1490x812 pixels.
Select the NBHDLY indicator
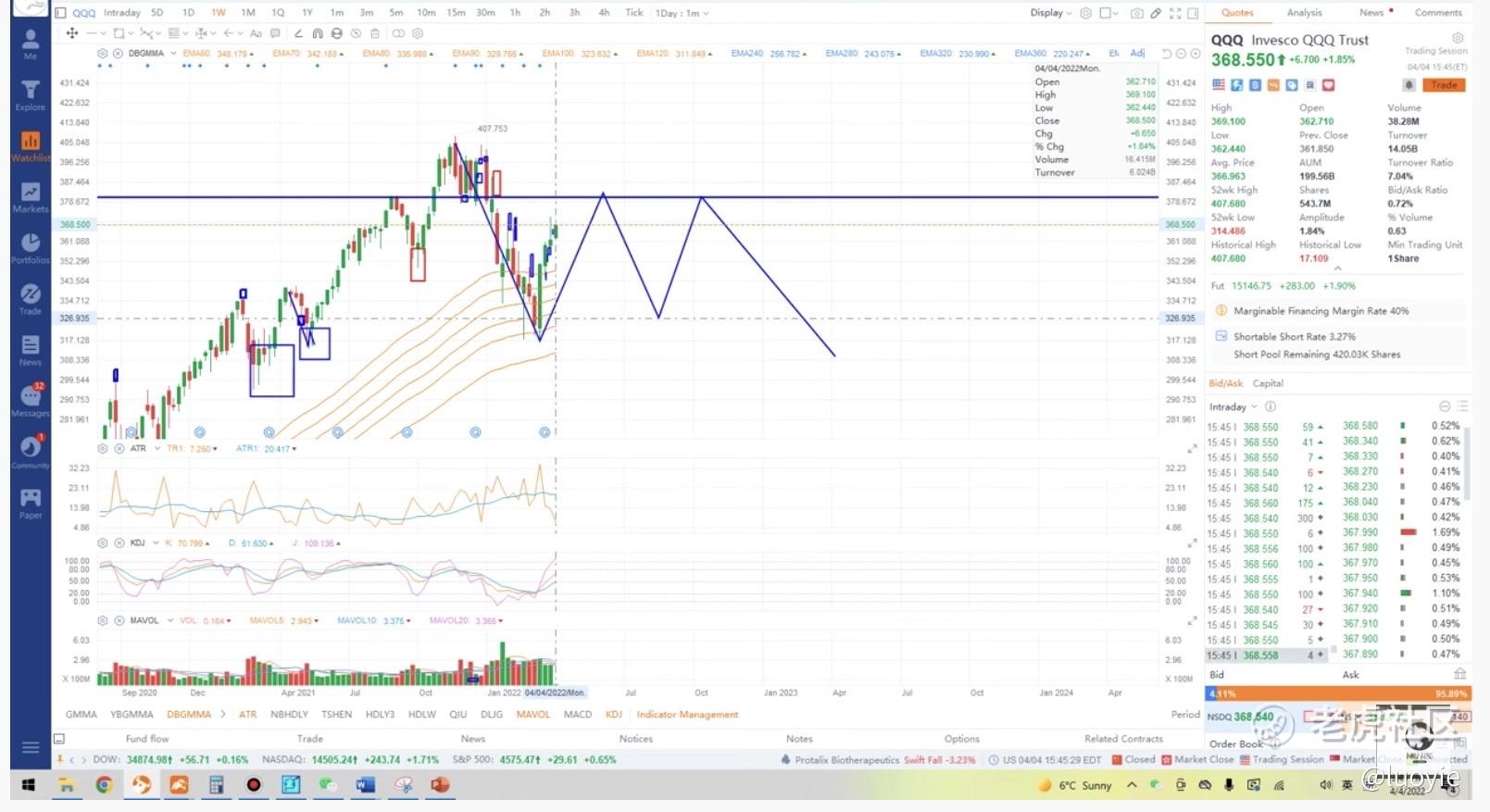(x=289, y=715)
